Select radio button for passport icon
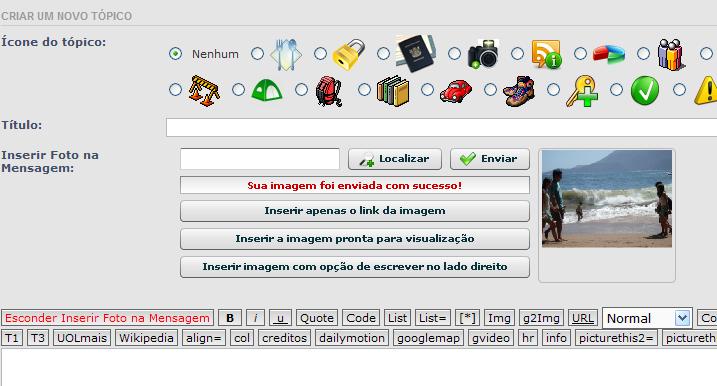Viewport: 717px width, 386px height. click(x=383, y=54)
